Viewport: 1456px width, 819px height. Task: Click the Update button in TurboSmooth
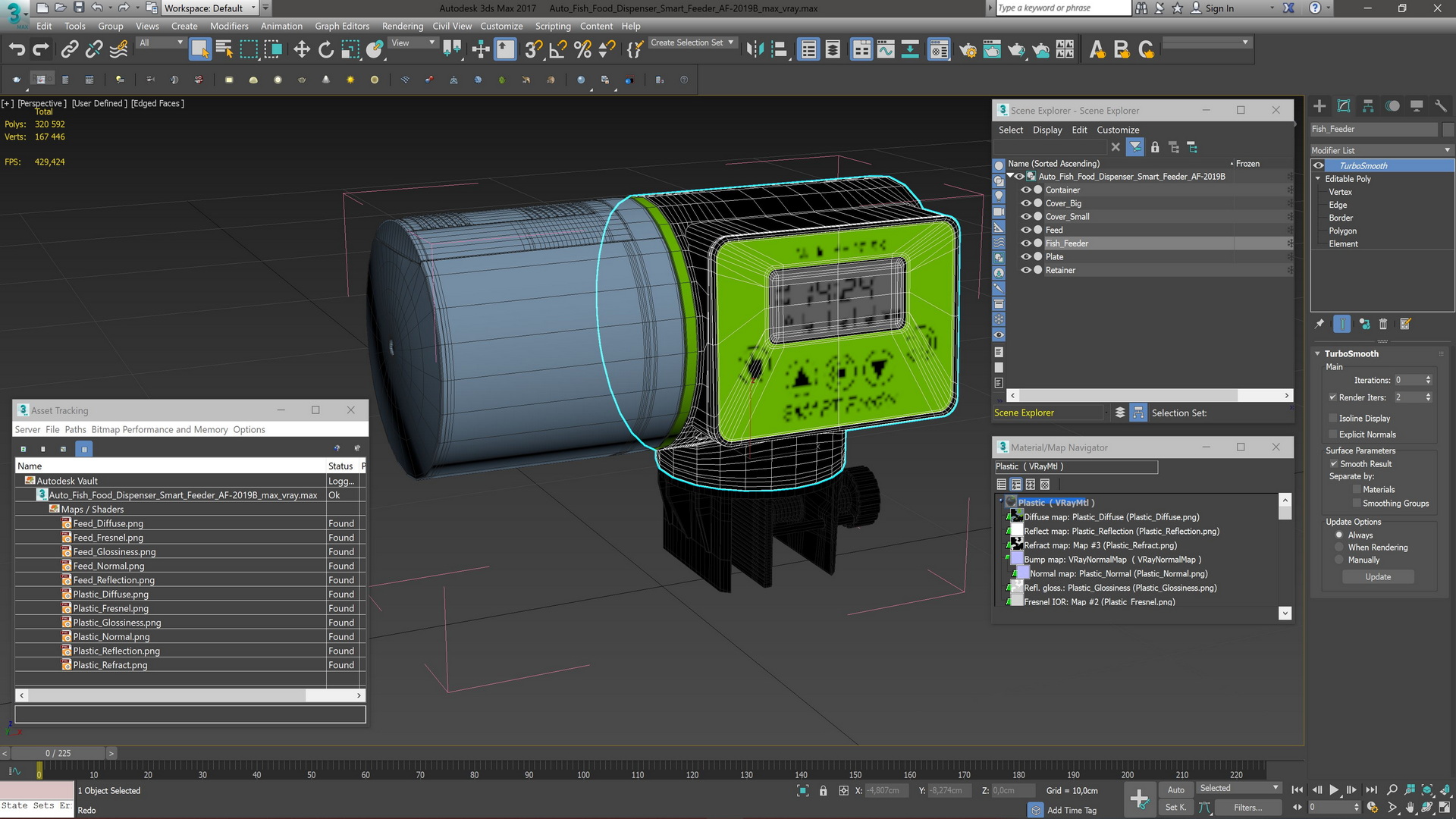pos(1378,577)
